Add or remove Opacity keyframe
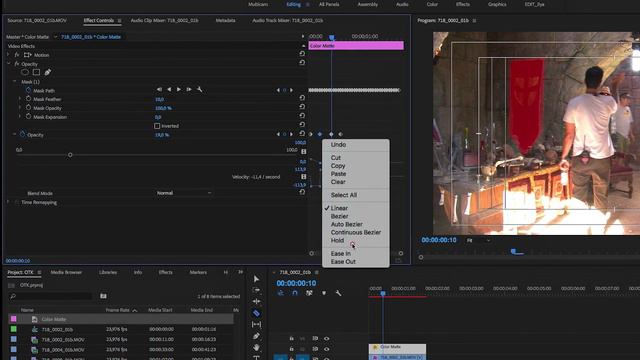640x360 pixels. point(284,134)
